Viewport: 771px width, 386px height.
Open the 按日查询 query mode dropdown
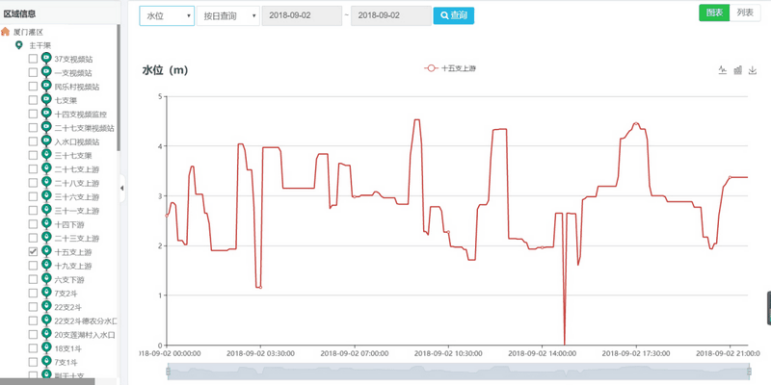228,16
